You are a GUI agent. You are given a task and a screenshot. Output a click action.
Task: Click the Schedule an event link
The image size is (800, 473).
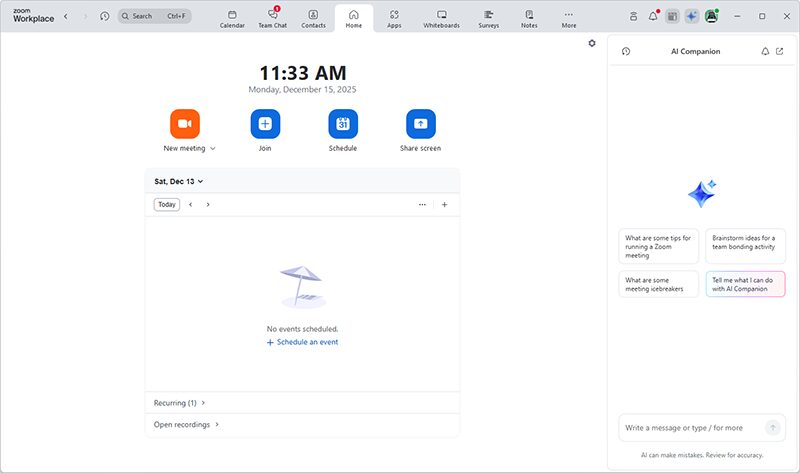(x=303, y=342)
